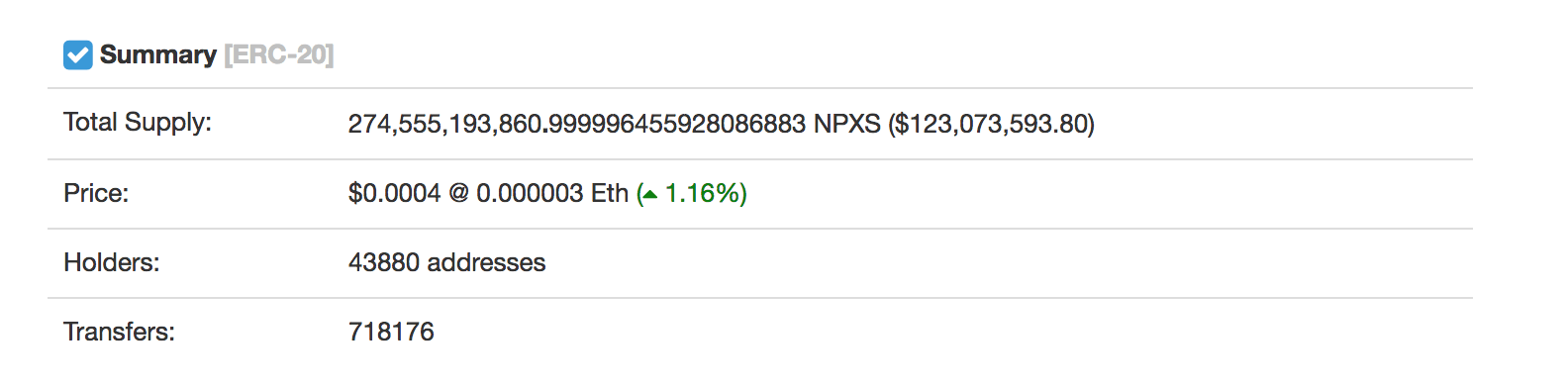Click the Eth unit text
The width and height of the screenshot is (1568, 388).
tap(610, 193)
